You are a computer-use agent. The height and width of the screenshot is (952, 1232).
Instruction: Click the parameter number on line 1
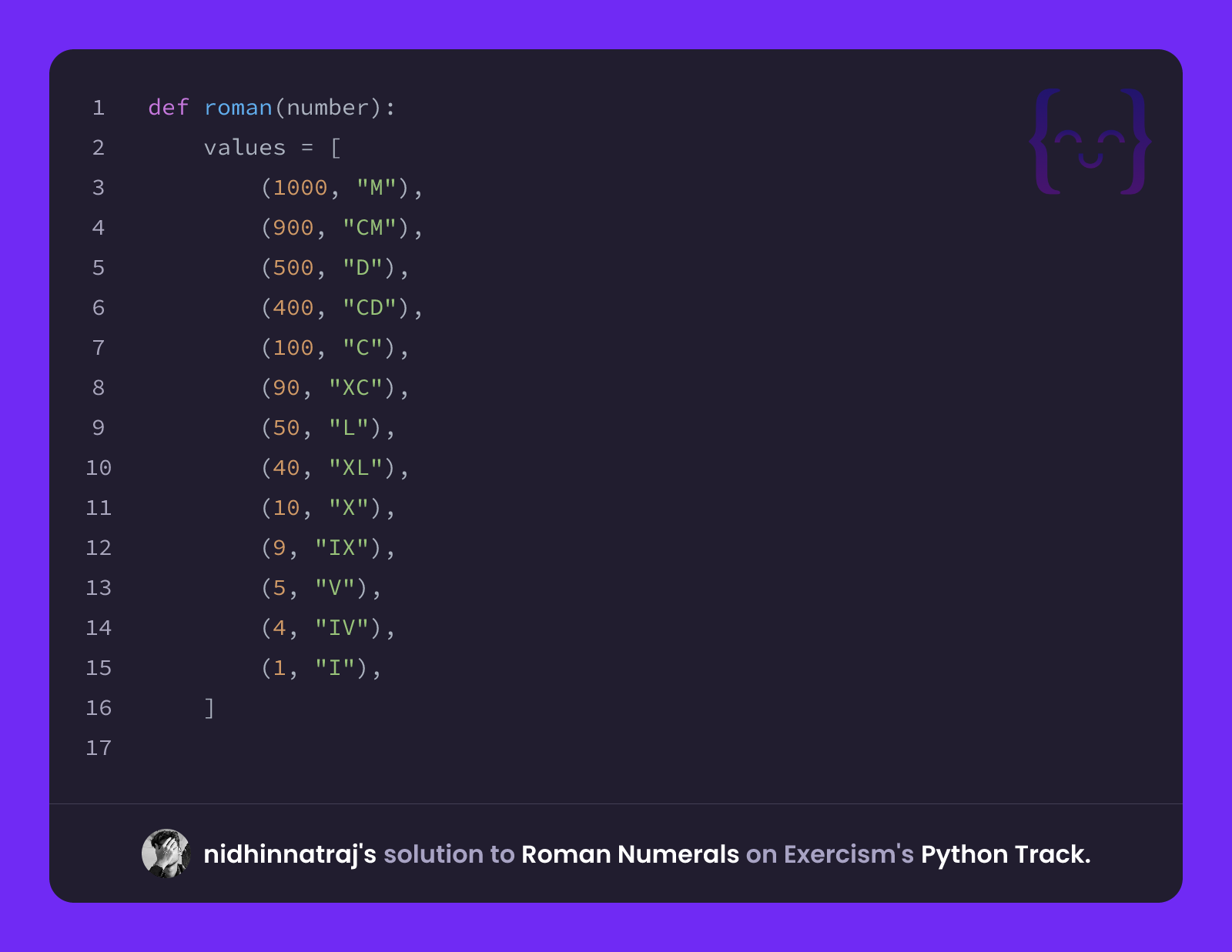click(x=328, y=108)
